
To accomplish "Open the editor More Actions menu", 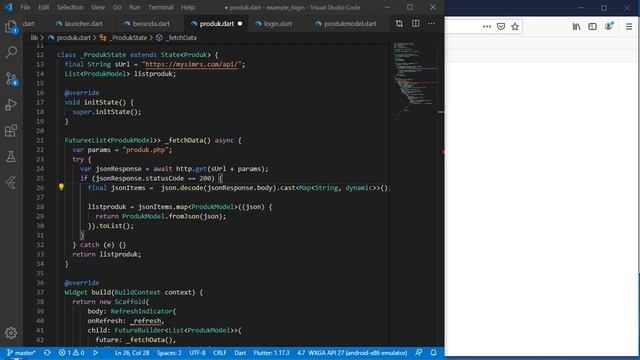I will [431, 24].
